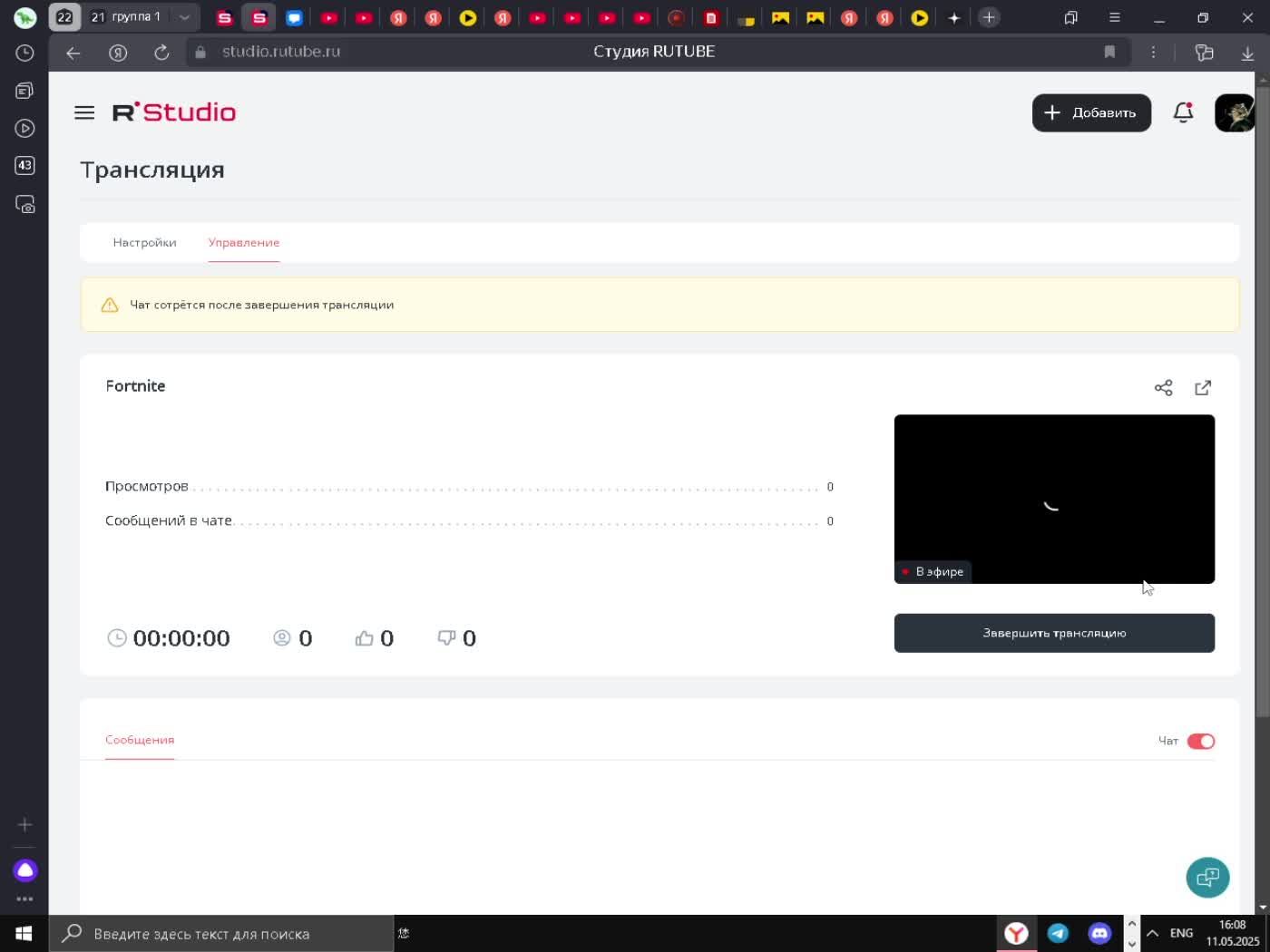Focus the Windows taskbar search box
This screenshot has width=1270, height=952.
(x=220, y=934)
